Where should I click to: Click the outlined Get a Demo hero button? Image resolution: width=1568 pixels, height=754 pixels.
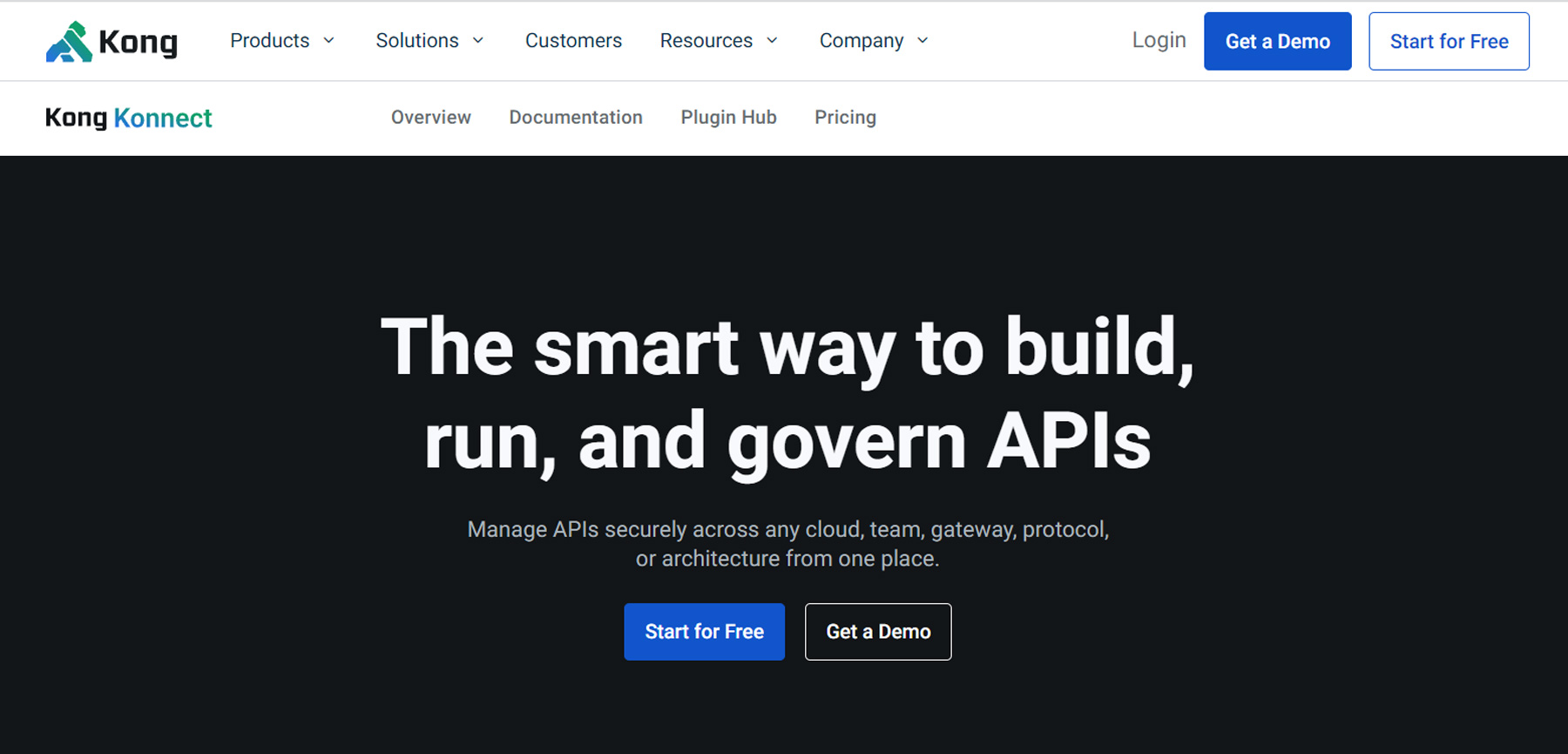coord(878,632)
